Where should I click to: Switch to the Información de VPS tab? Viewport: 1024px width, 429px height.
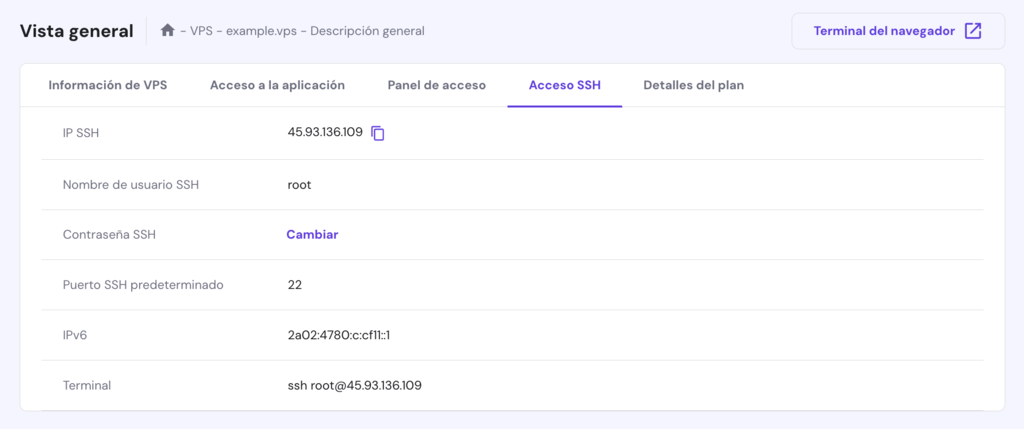(x=108, y=85)
